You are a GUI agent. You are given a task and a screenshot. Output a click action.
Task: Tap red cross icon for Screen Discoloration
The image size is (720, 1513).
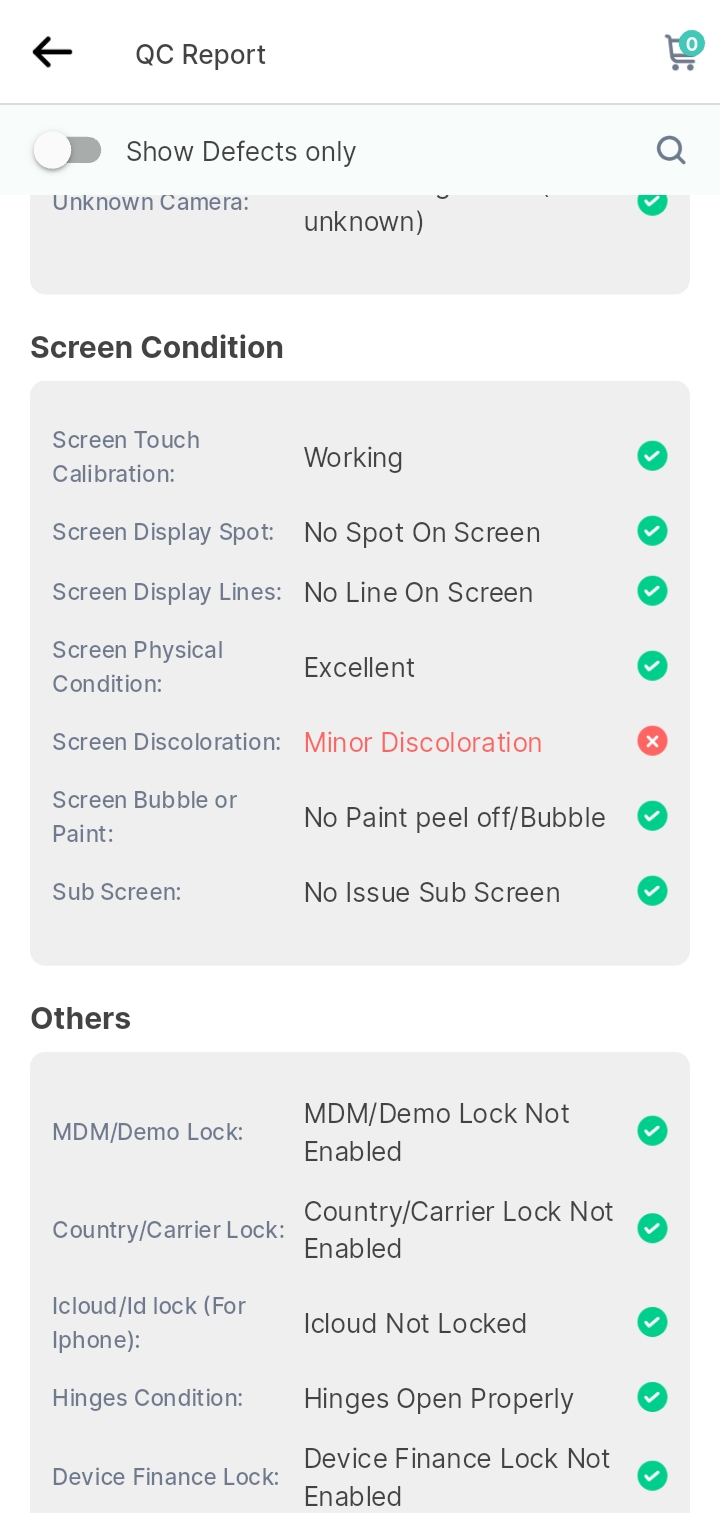(x=652, y=741)
